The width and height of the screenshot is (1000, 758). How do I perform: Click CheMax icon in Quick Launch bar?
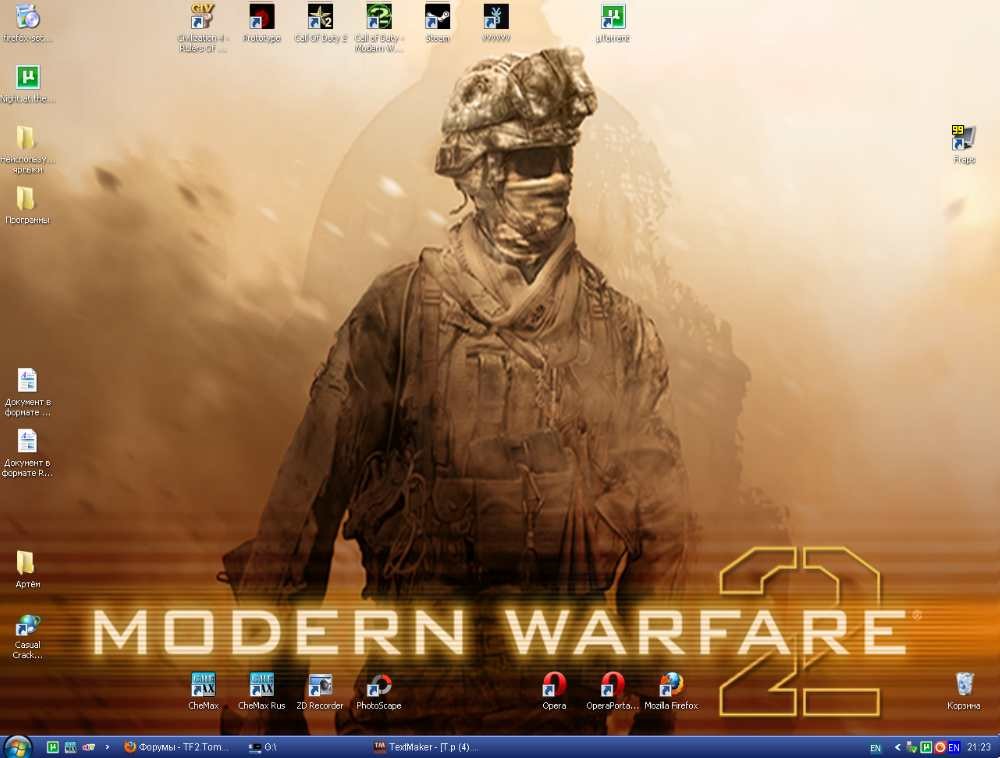pos(71,747)
